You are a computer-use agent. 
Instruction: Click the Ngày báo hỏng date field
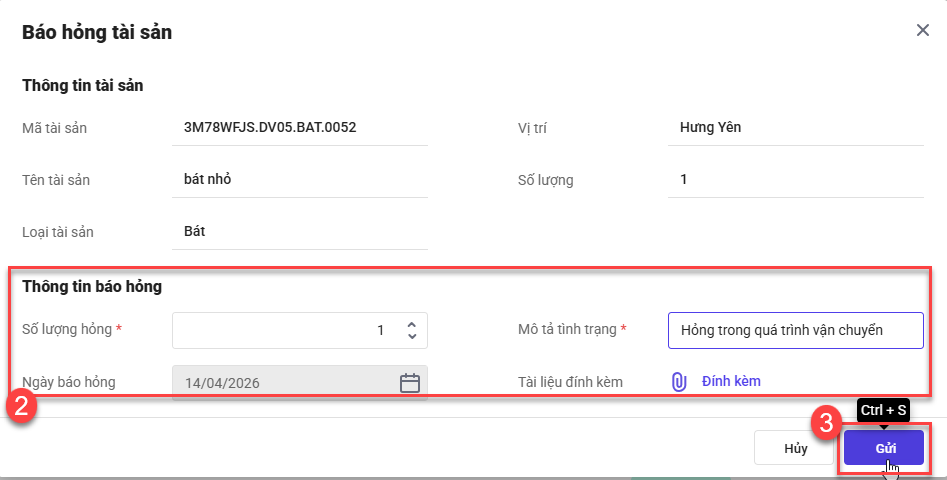pyautogui.click(x=285, y=382)
